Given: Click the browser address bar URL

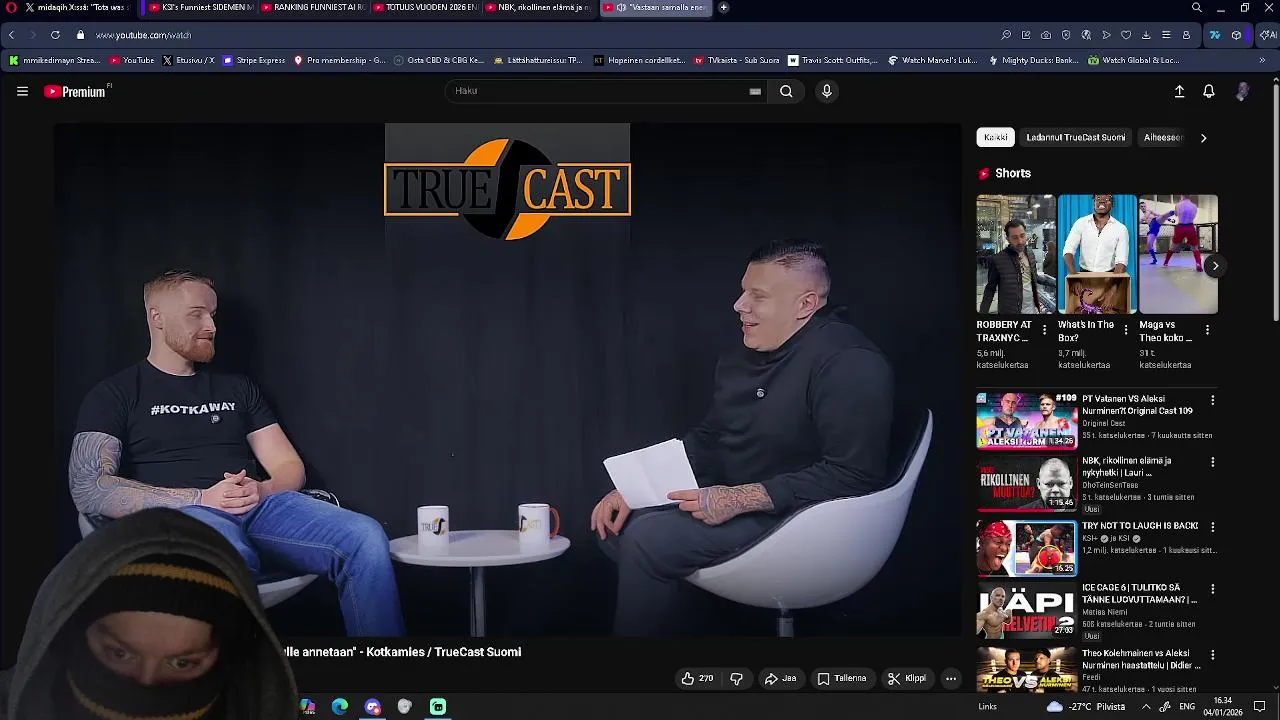Looking at the screenshot, I should pyautogui.click(x=143, y=35).
